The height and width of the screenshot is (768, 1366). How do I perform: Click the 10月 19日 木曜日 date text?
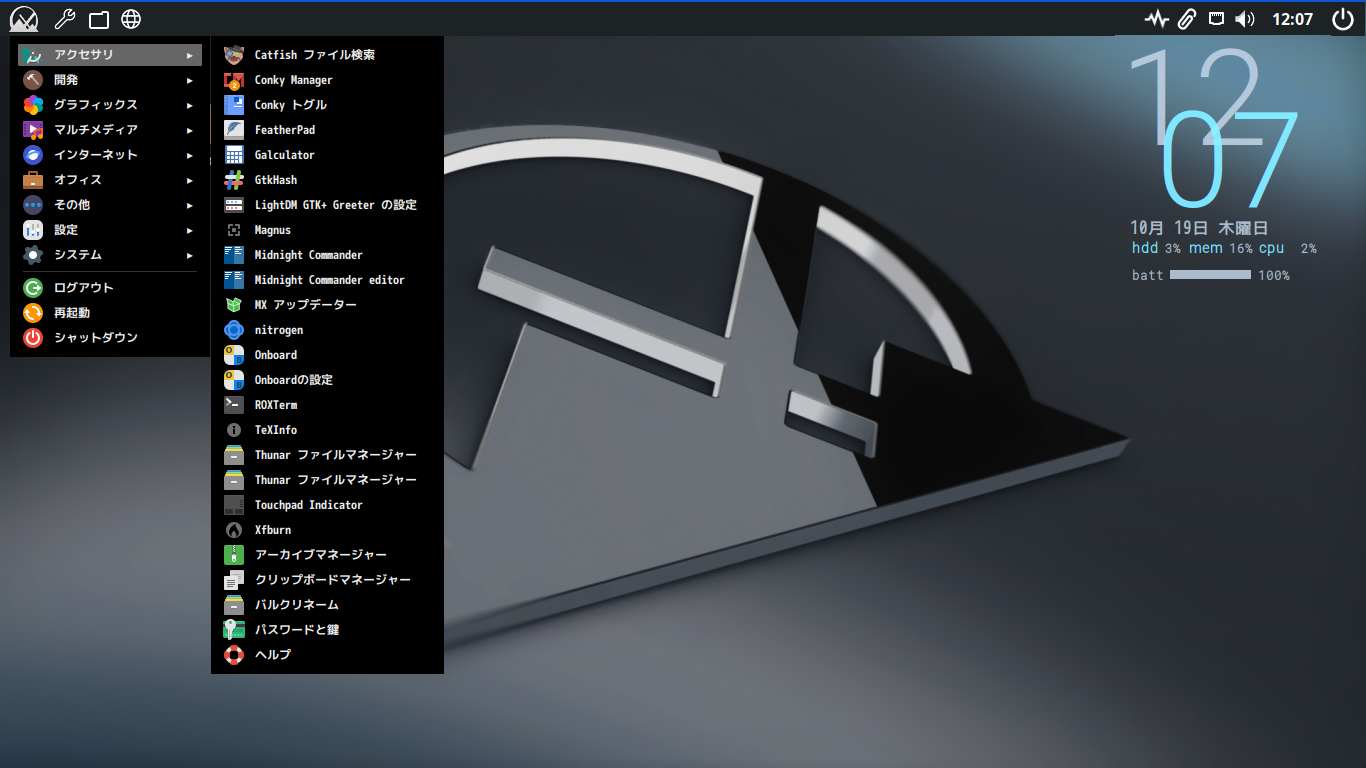tap(1199, 228)
